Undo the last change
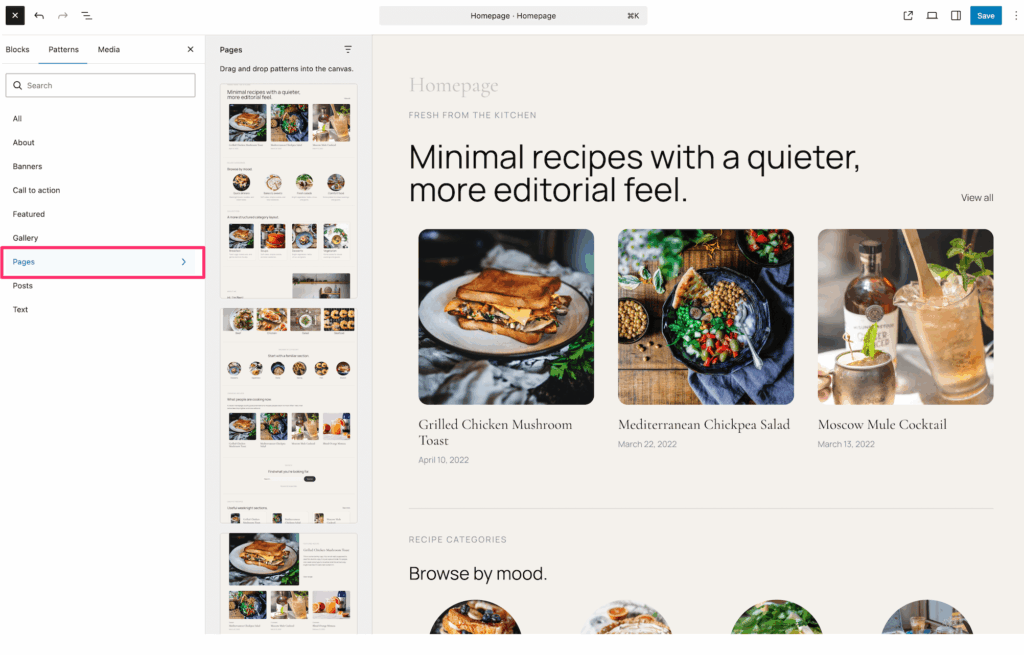The image size is (1024, 655). click(x=39, y=16)
